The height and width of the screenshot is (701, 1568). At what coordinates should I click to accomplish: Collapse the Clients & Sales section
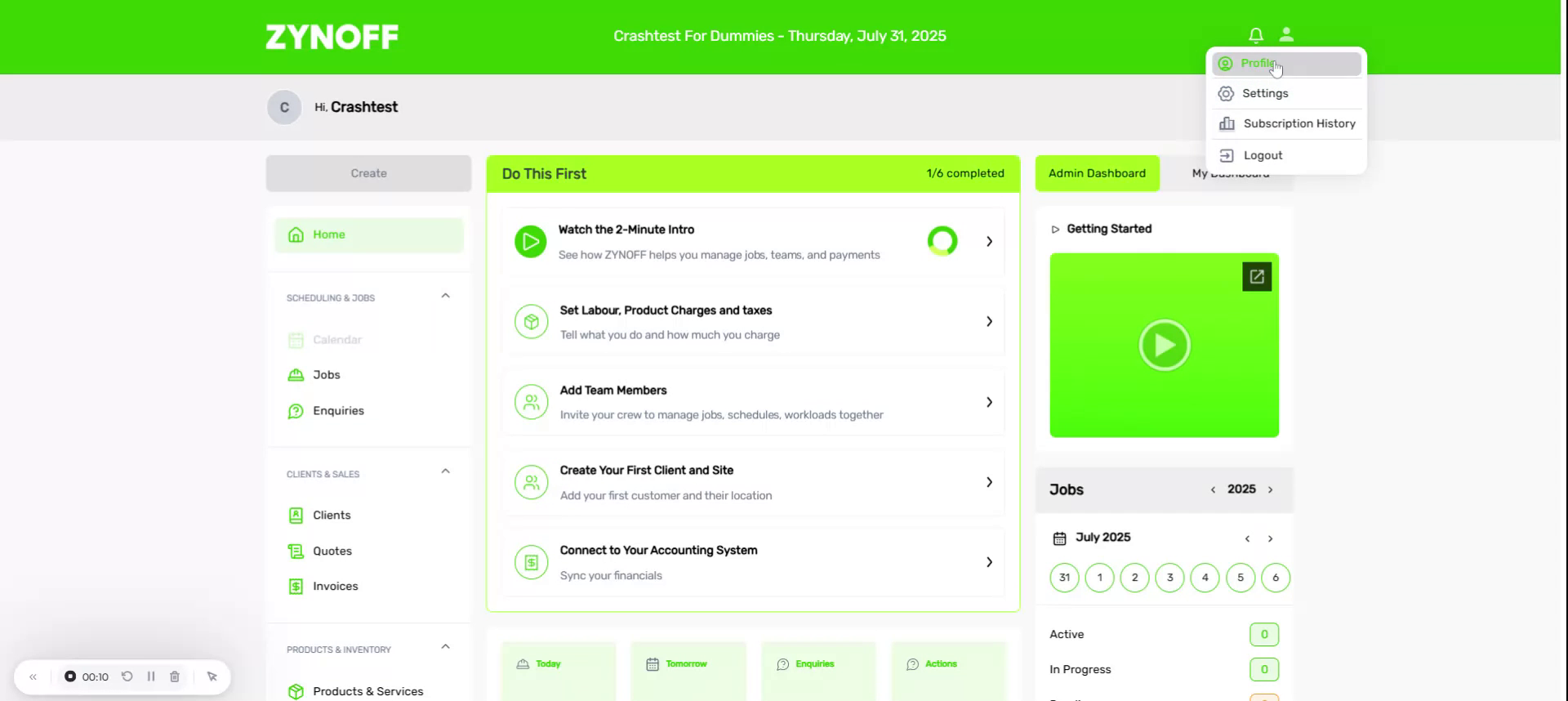point(445,471)
